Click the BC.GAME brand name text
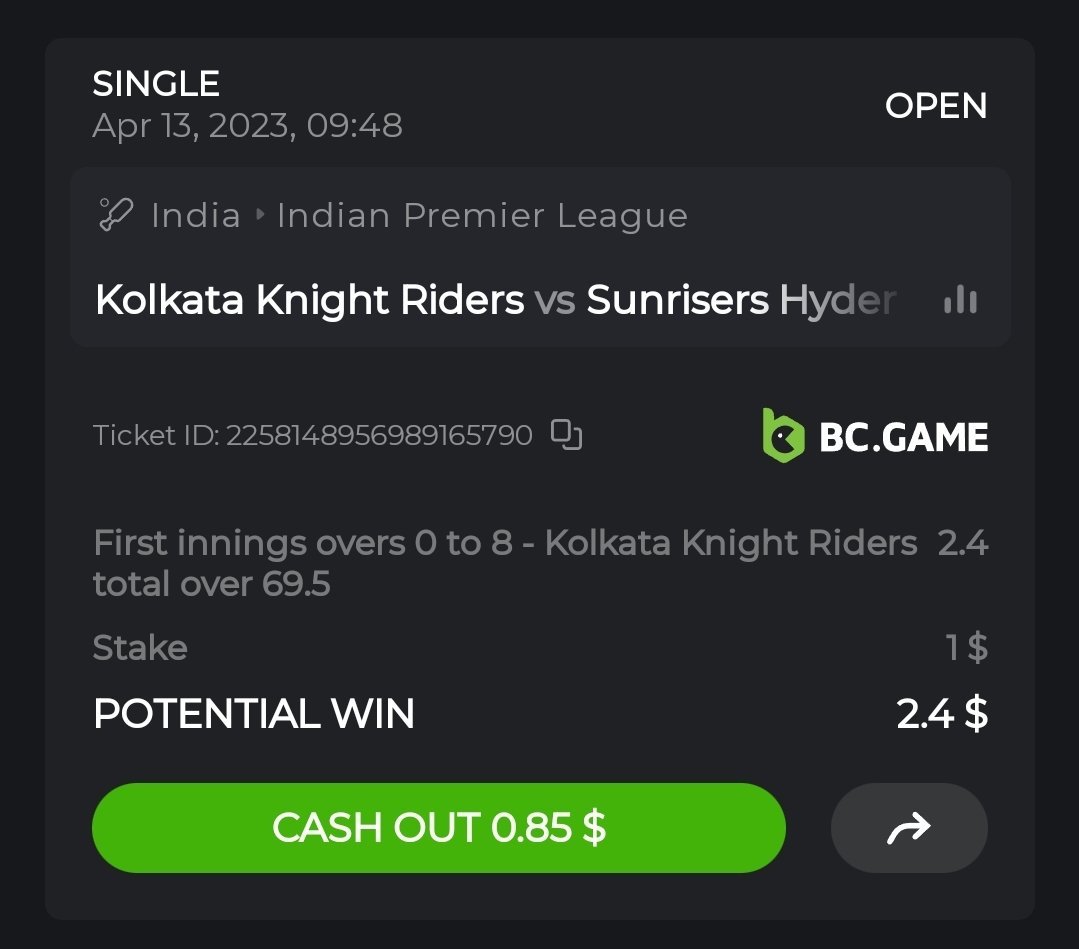 [903, 436]
